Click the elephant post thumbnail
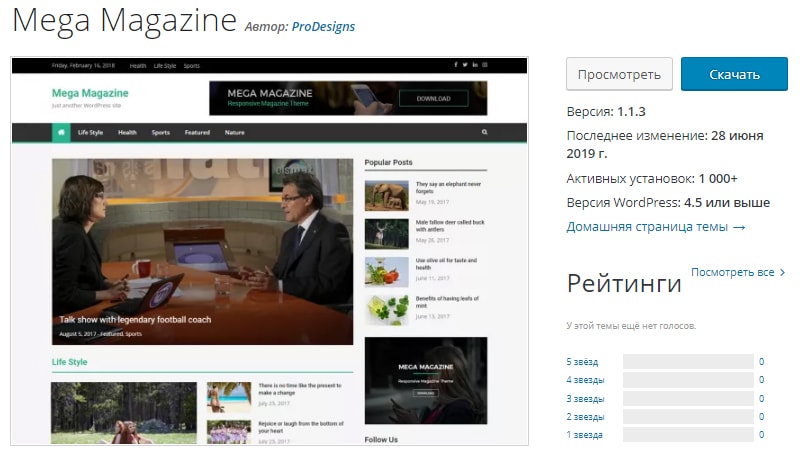 click(x=386, y=195)
